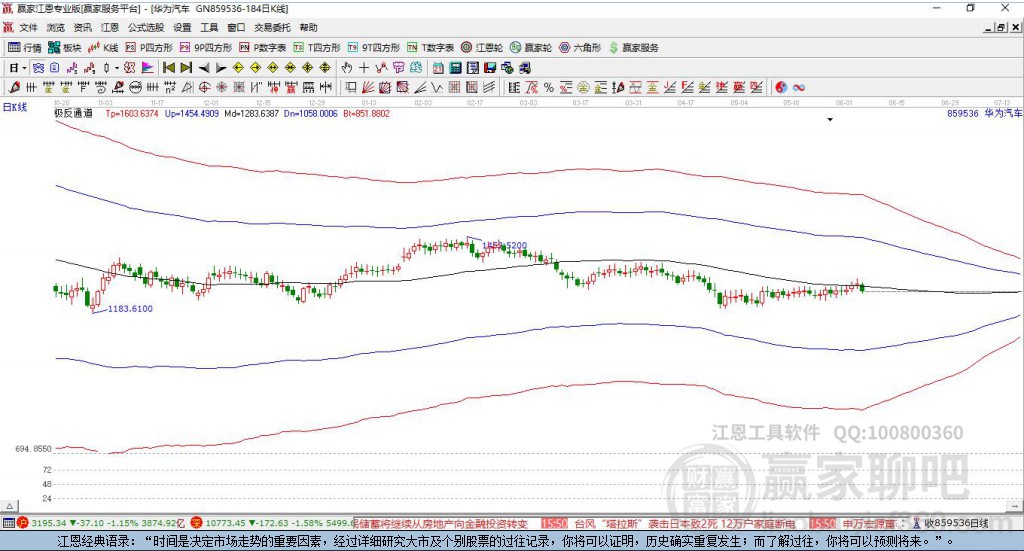1024x551 pixels.
Task: Open the 工具 menu
Action: tap(209, 27)
